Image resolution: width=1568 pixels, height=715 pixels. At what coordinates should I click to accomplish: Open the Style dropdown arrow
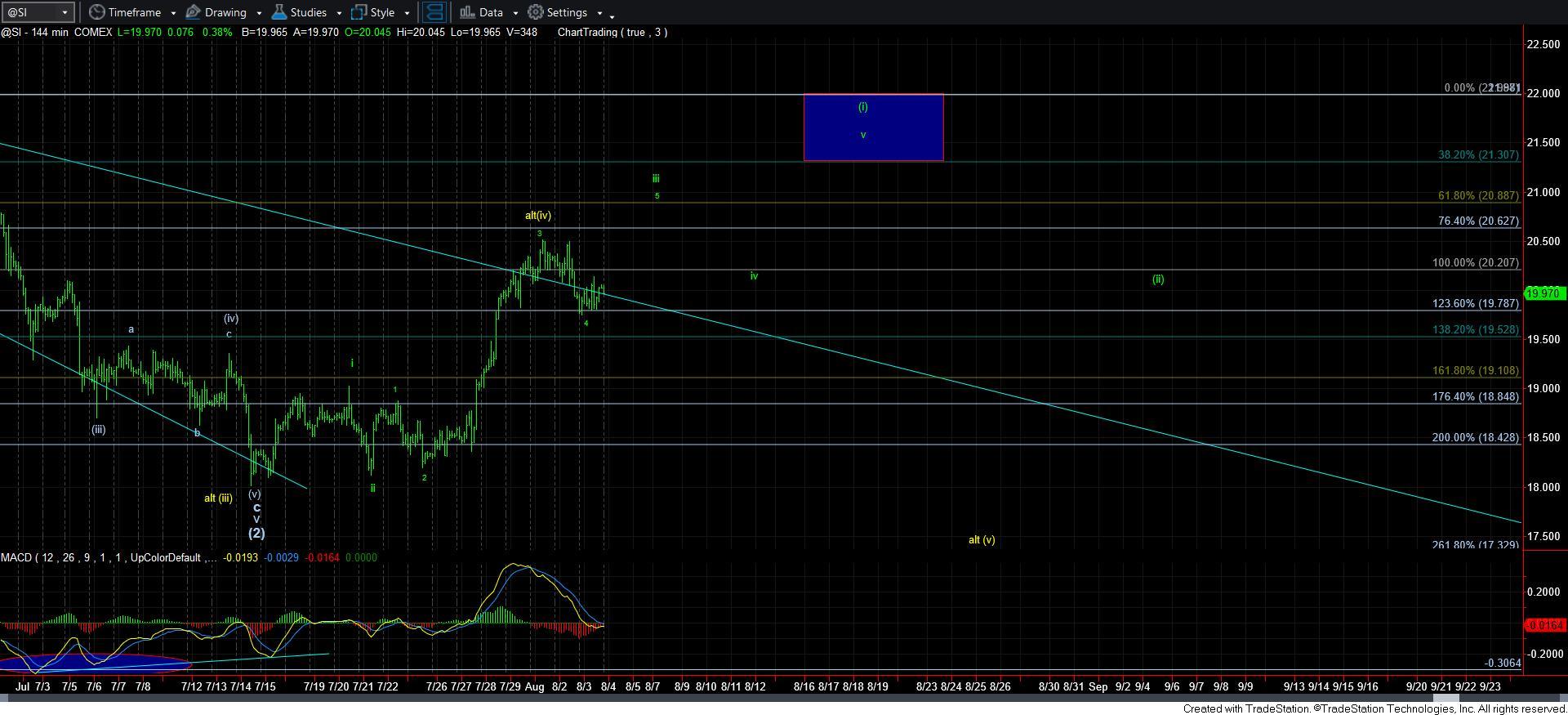tap(407, 13)
